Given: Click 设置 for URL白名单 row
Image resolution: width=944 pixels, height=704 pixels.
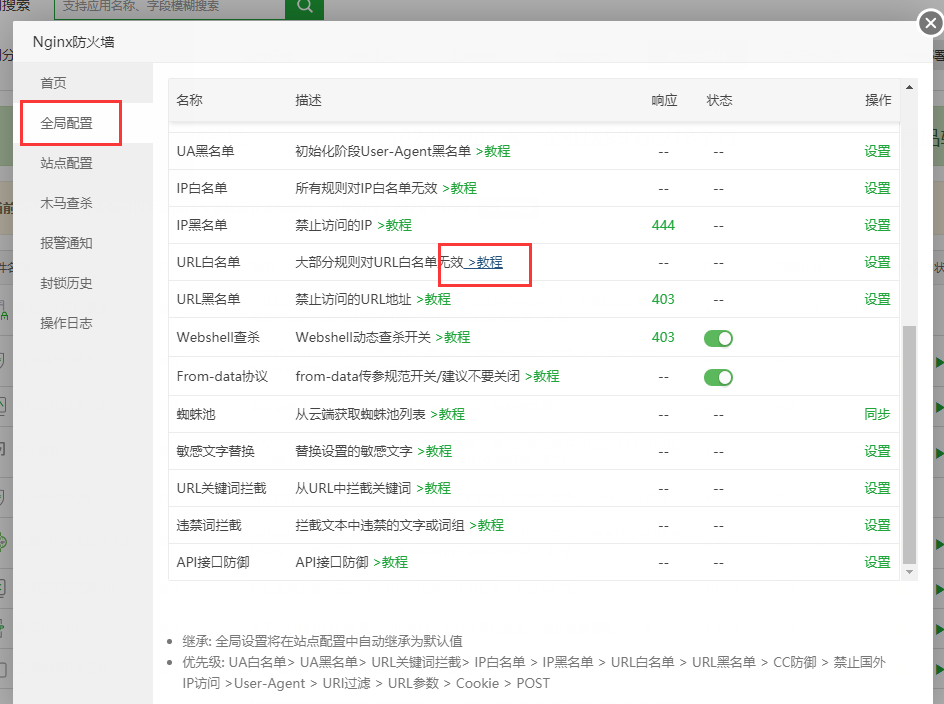Looking at the screenshot, I should click(x=877, y=263).
